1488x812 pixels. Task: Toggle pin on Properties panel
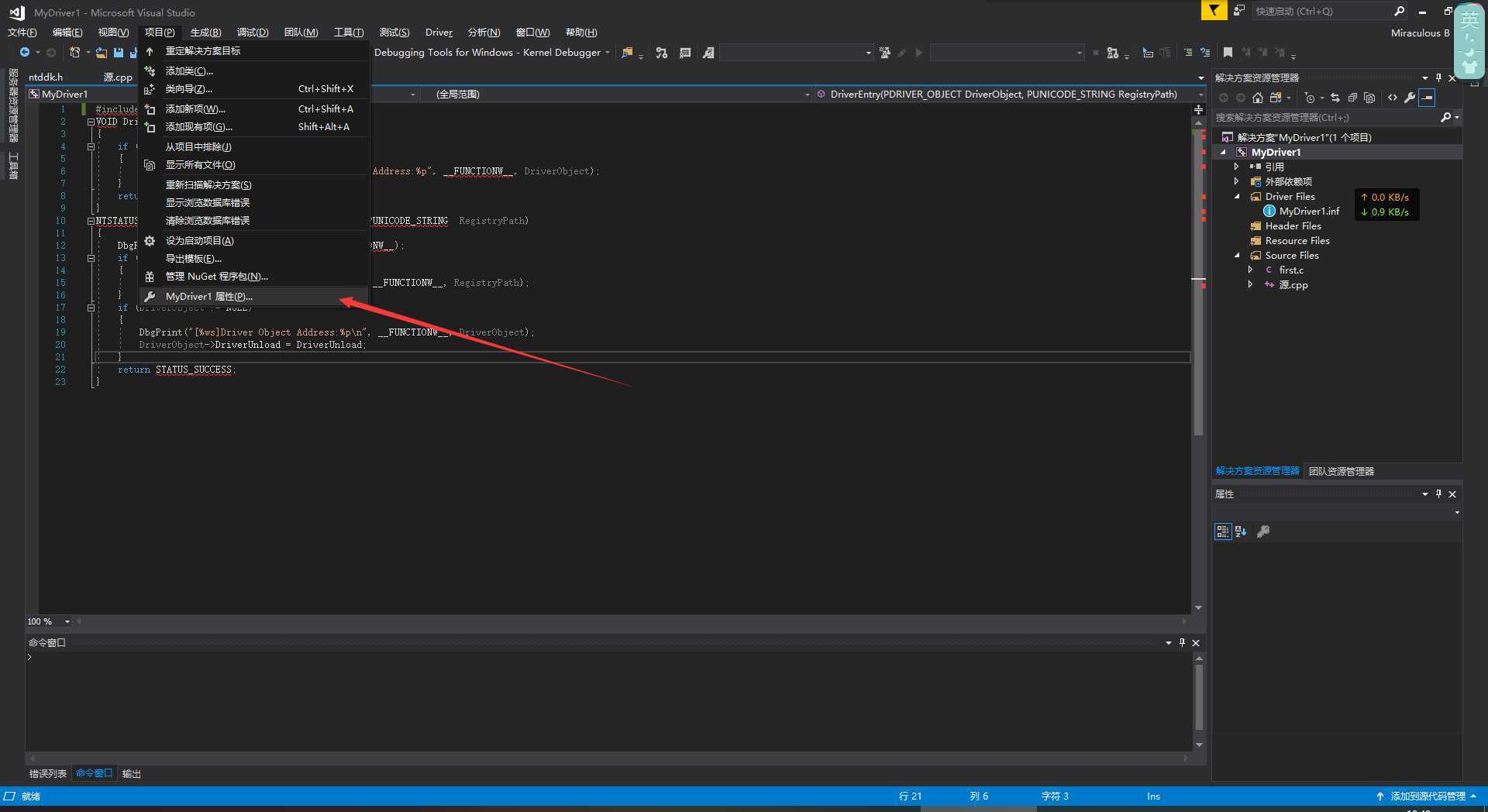pyautogui.click(x=1438, y=494)
